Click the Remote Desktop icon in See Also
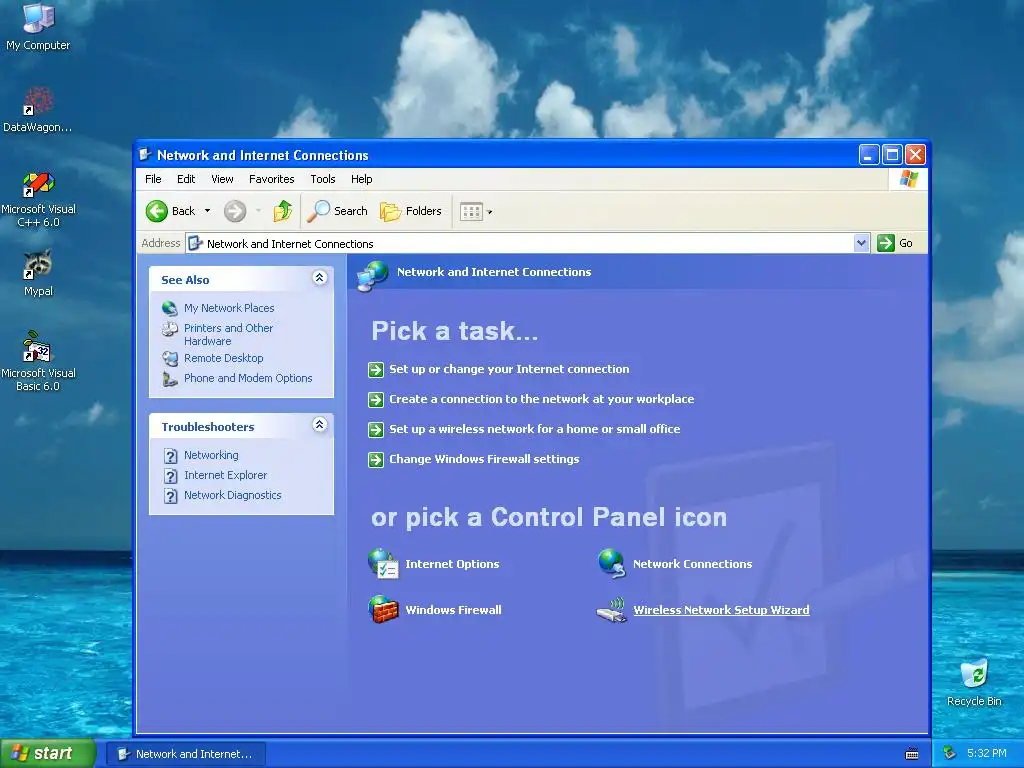The image size is (1024, 768). (x=170, y=359)
